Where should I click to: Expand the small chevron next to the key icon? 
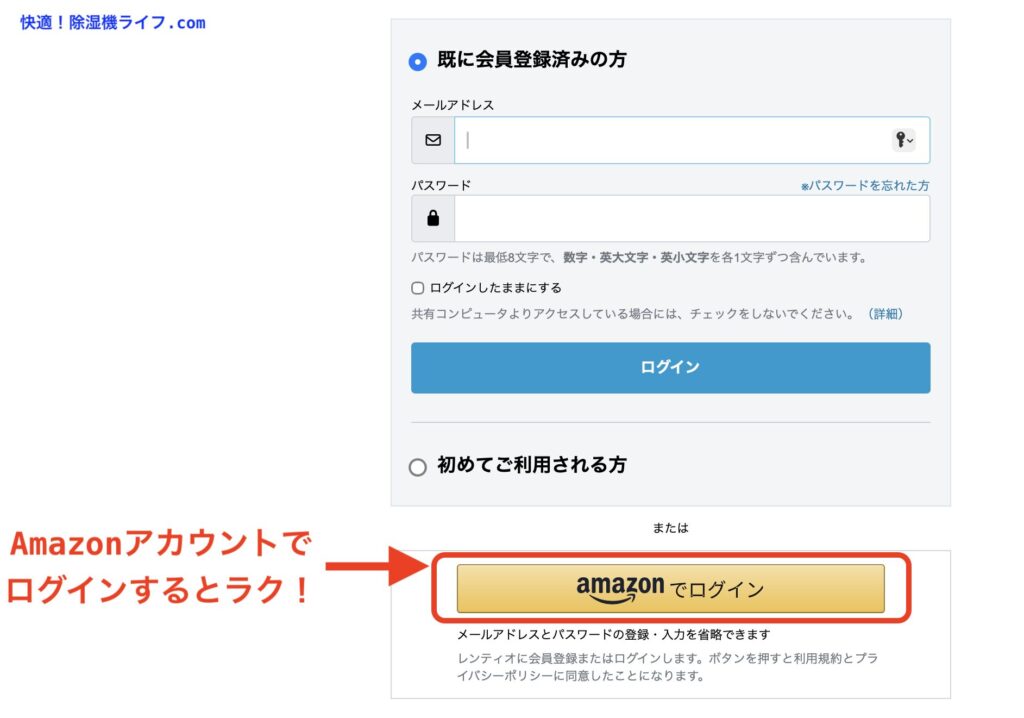coord(910,141)
